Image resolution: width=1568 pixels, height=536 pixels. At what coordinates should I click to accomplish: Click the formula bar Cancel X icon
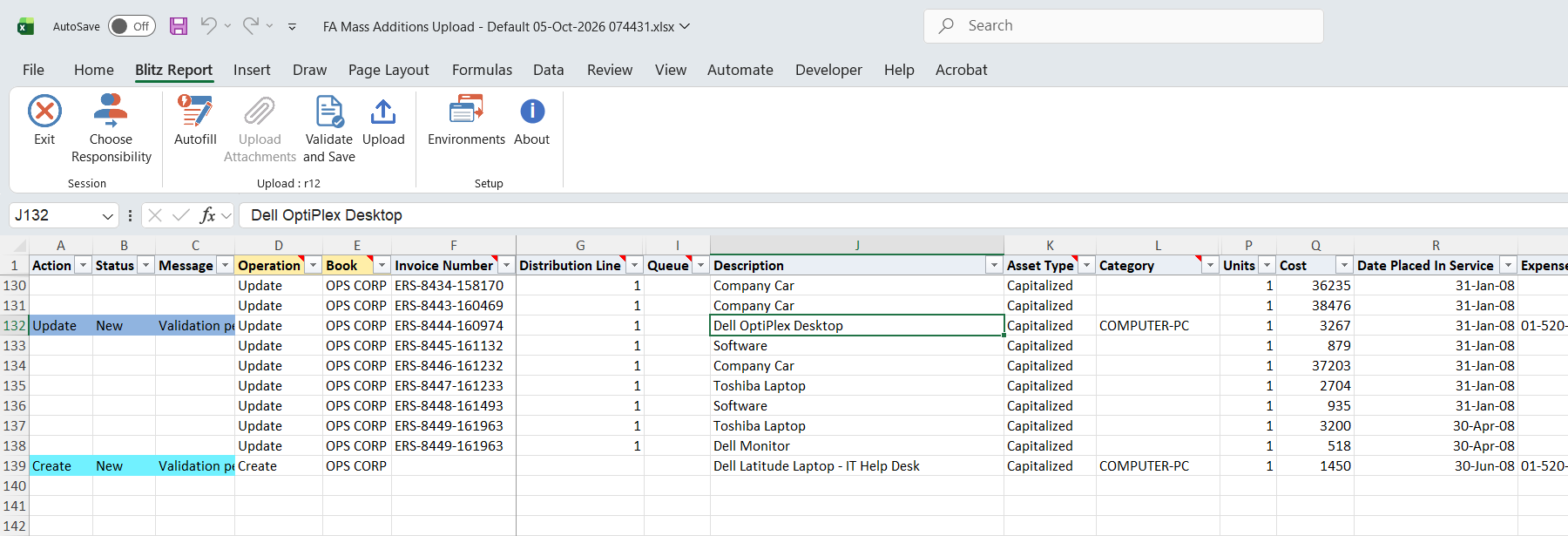click(155, 215)
